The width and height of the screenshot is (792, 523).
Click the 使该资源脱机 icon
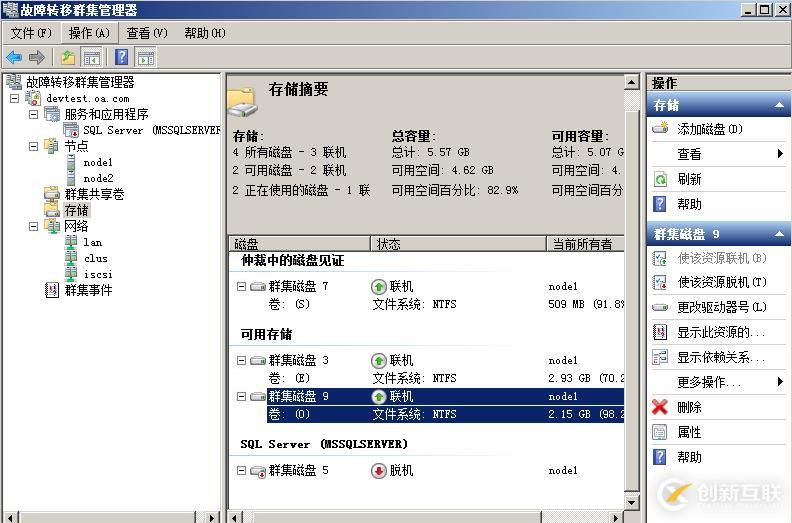pyautogui.click(x=660, y=282)
